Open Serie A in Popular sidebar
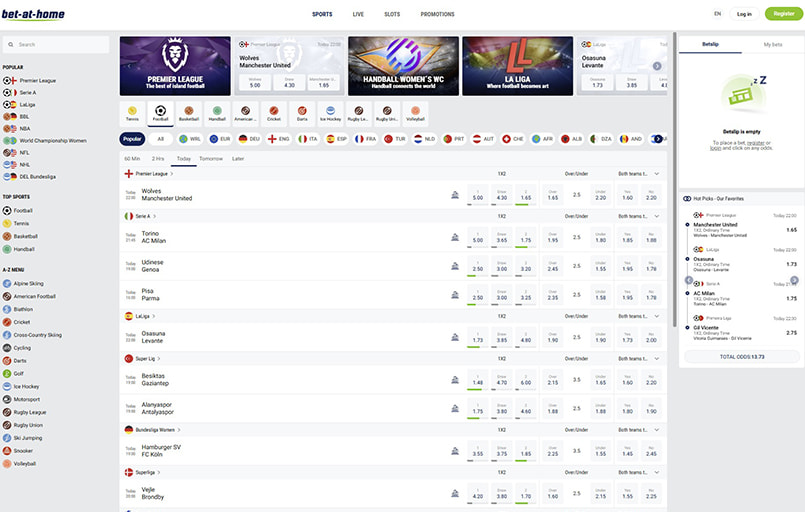The height and width of the screenshot is (512, 805). tap(28, 92)
